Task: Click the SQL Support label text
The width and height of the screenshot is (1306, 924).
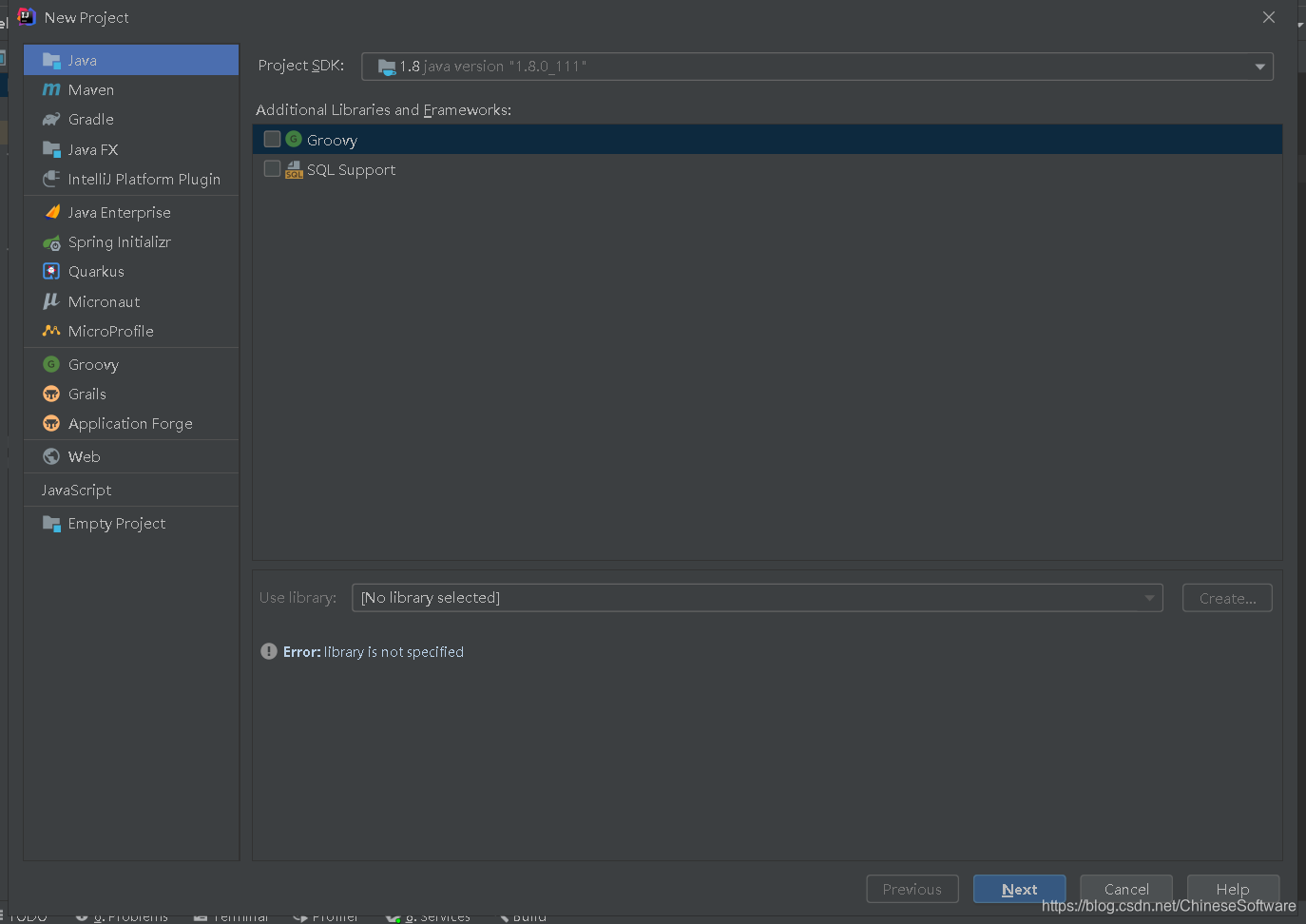Action: click(351, 170)
